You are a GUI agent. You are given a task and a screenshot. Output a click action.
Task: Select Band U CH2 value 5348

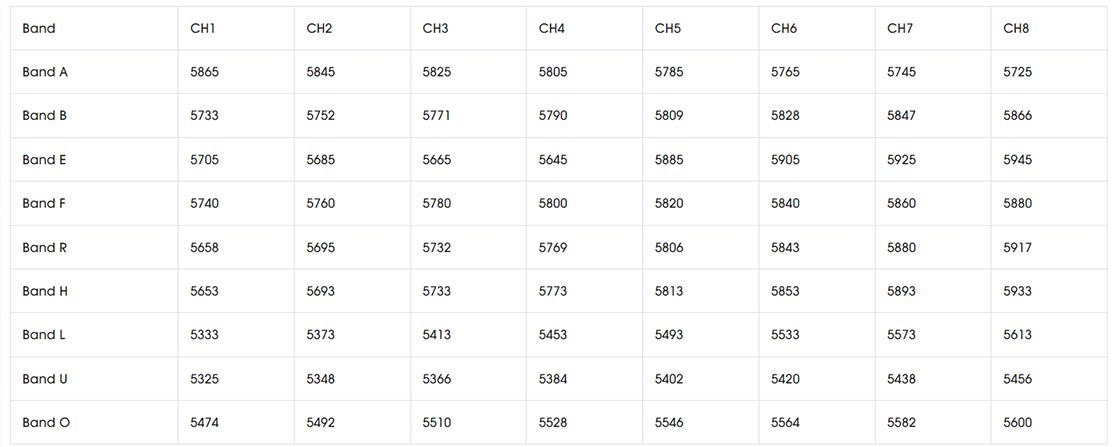(x=320, y=379)
